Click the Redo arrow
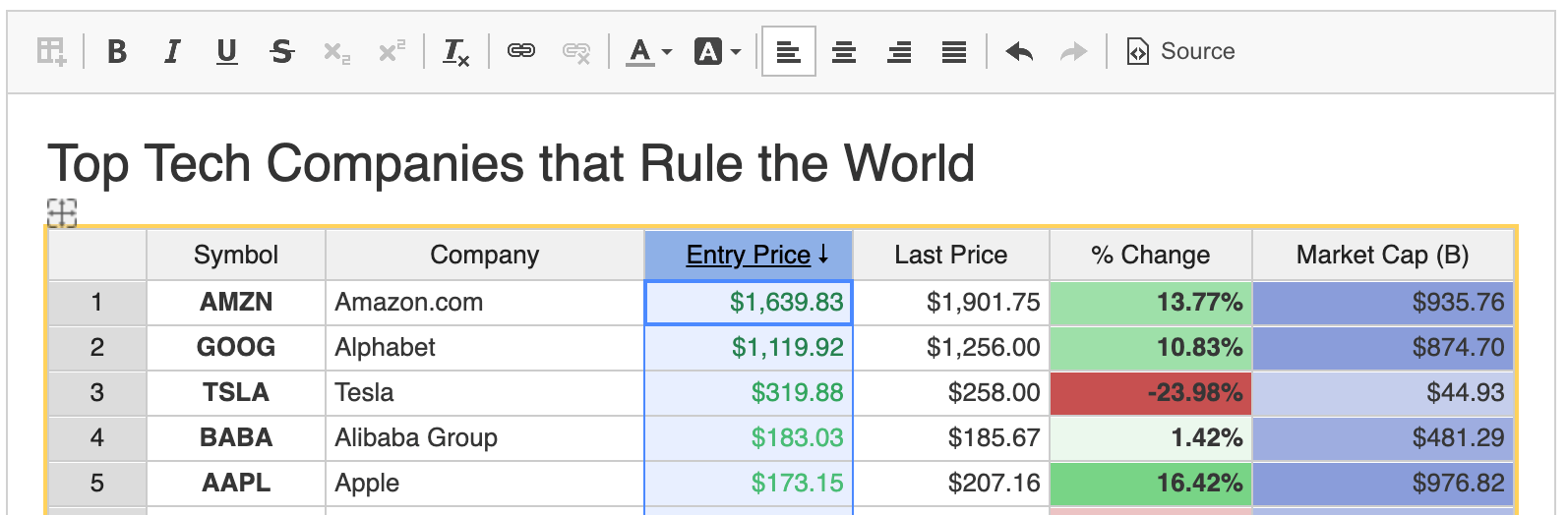The height and width of the screenshot is (515, 1568). click(x=1074, y=51)
